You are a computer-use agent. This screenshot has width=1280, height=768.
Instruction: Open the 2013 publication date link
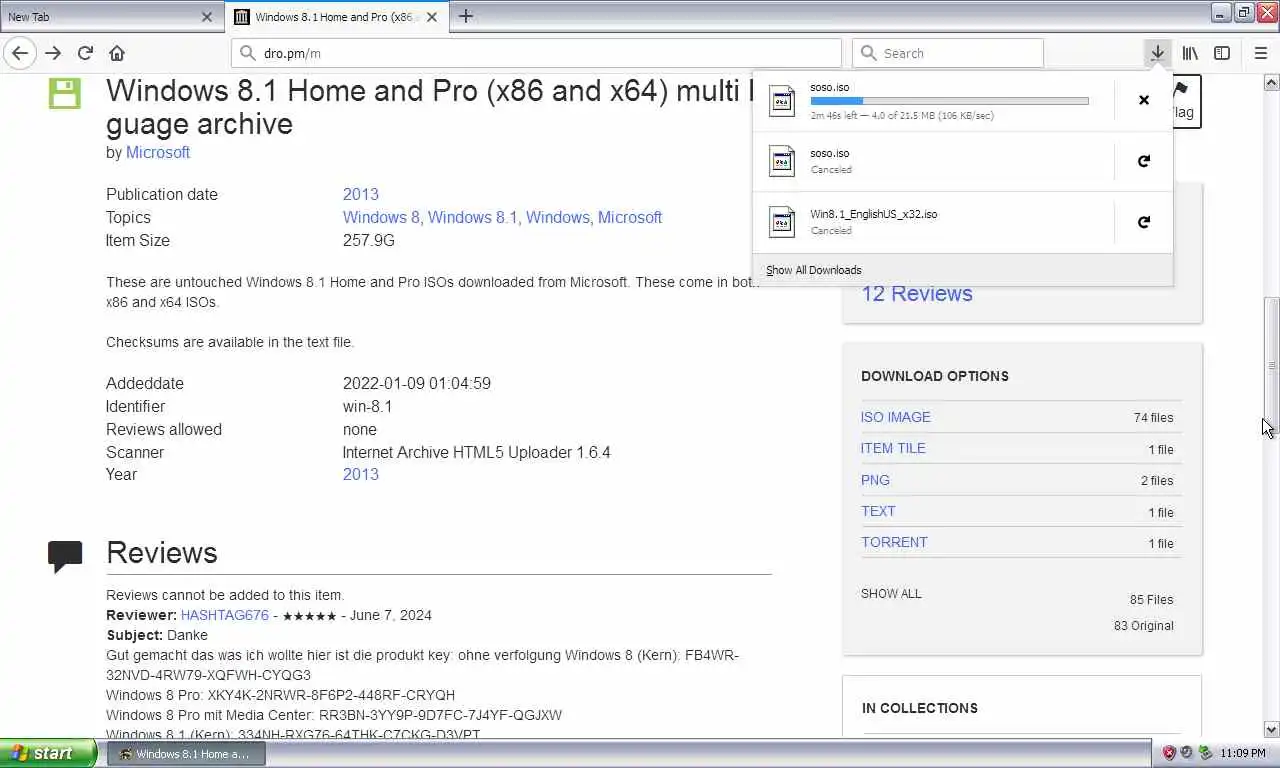(x=361, y=194)
